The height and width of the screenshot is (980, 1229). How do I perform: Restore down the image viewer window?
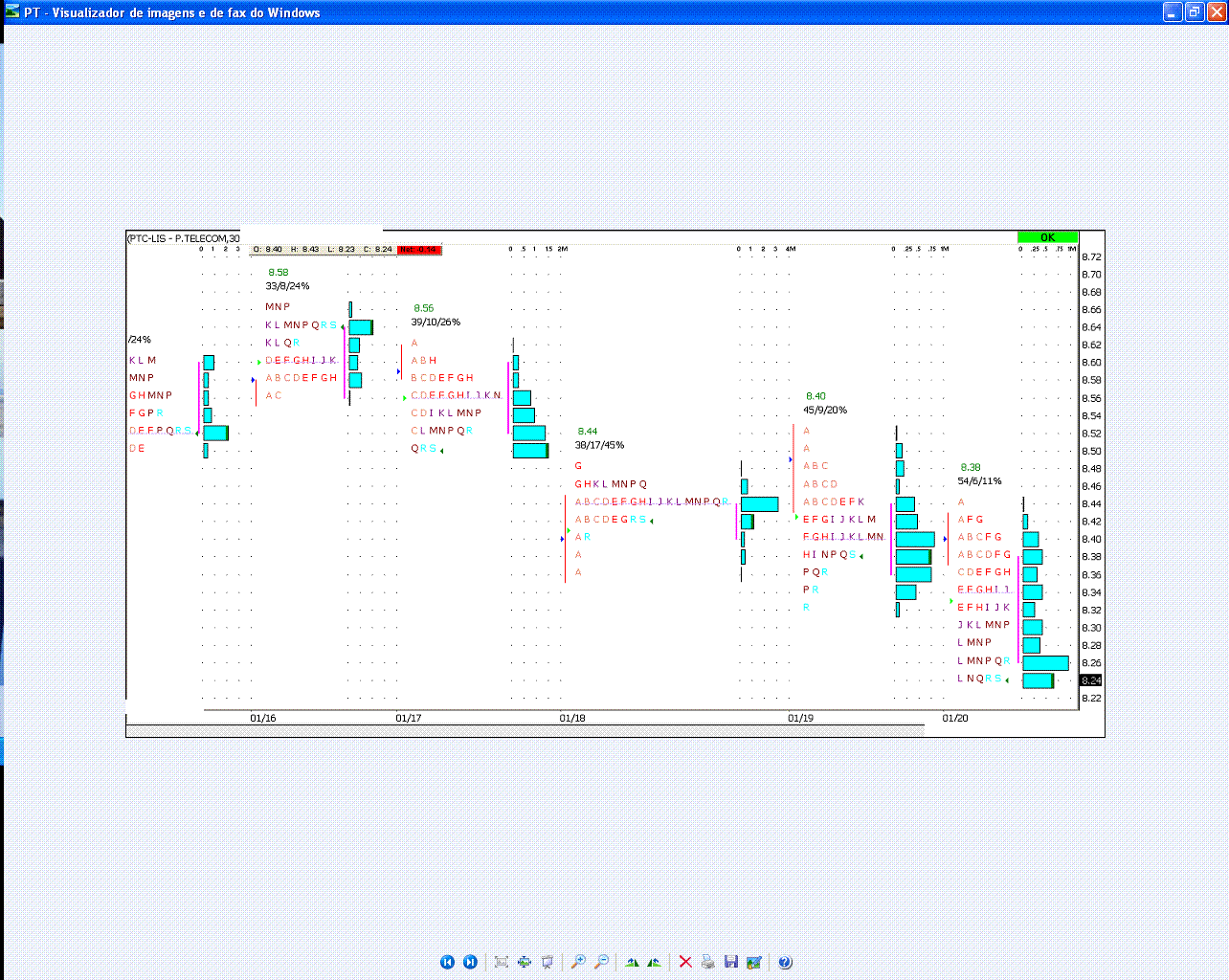pyautogui.click(x=1194, y=11)
